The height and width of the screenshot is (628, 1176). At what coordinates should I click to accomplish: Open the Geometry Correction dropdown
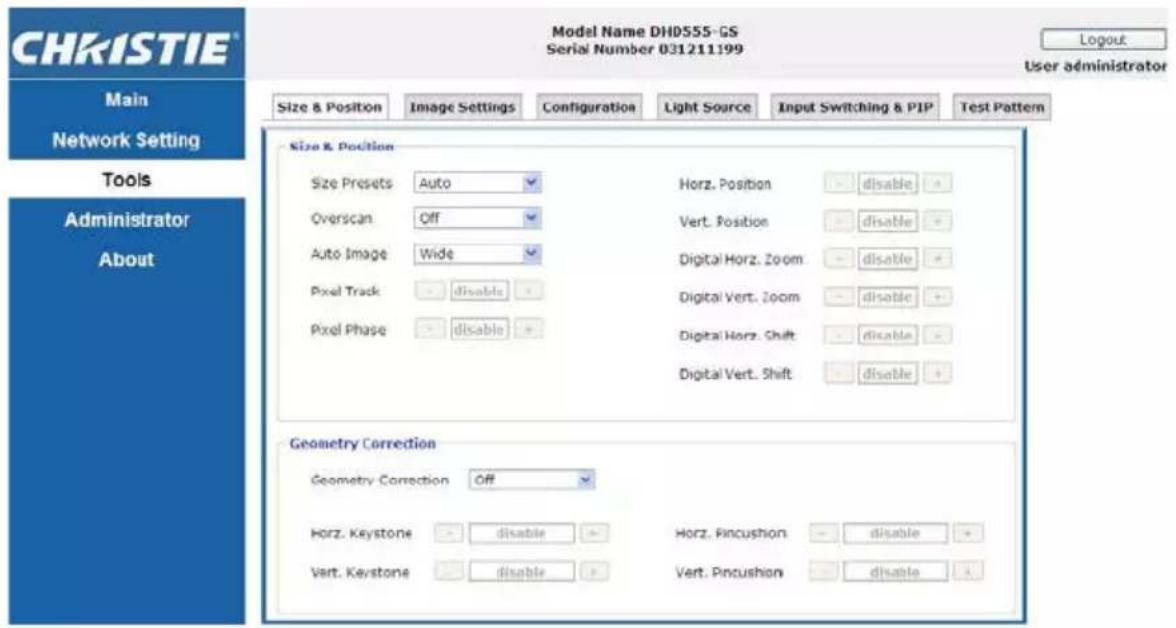tap(532, 479)
